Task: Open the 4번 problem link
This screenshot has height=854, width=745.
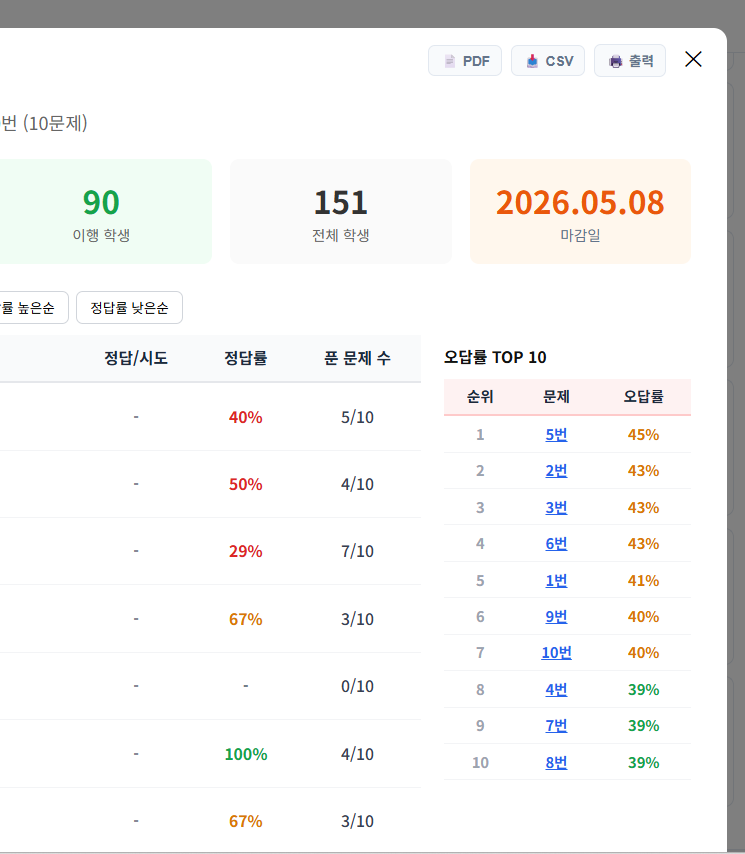Action: click(x=556, y=690)
